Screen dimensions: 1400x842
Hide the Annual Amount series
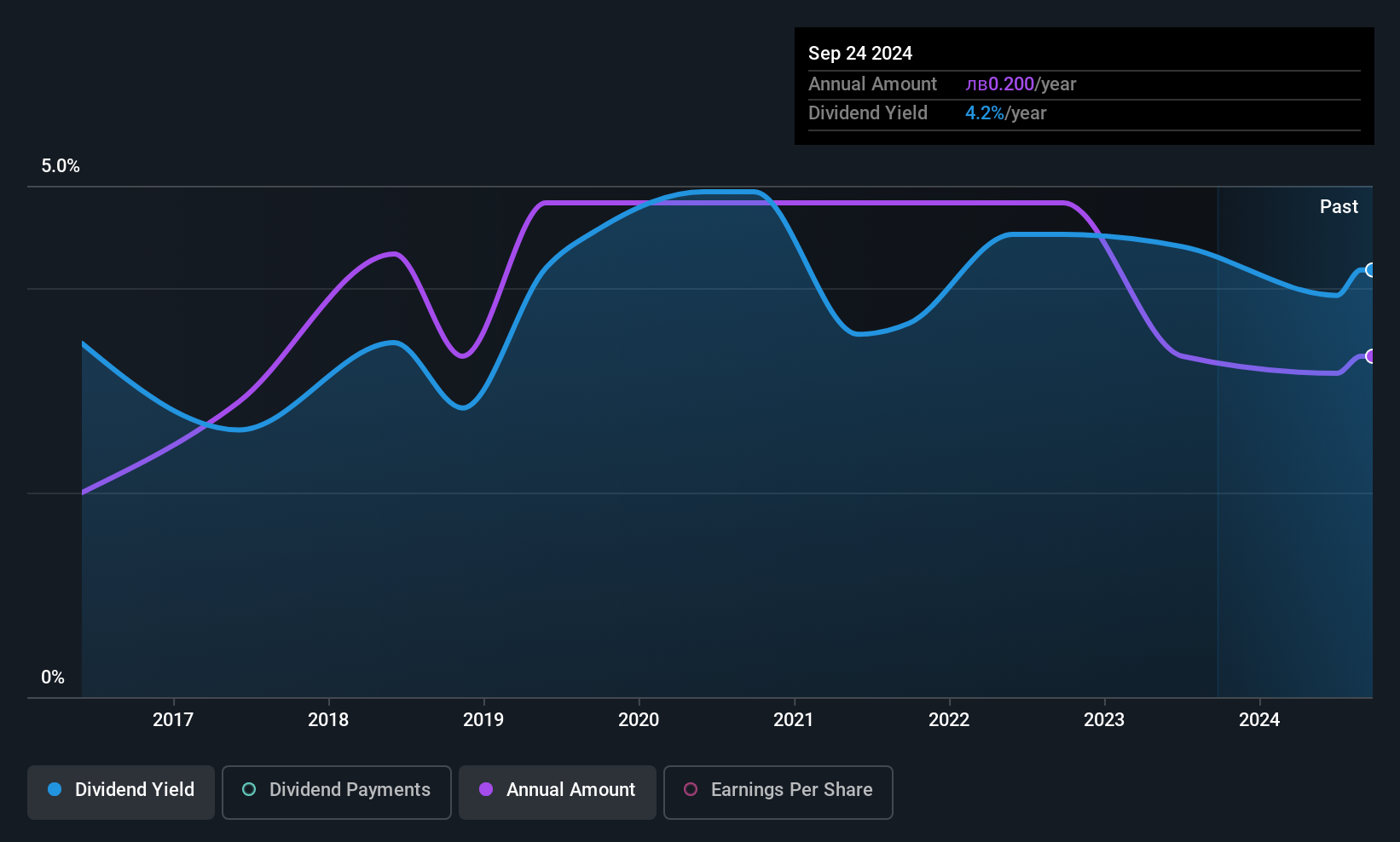557,791
